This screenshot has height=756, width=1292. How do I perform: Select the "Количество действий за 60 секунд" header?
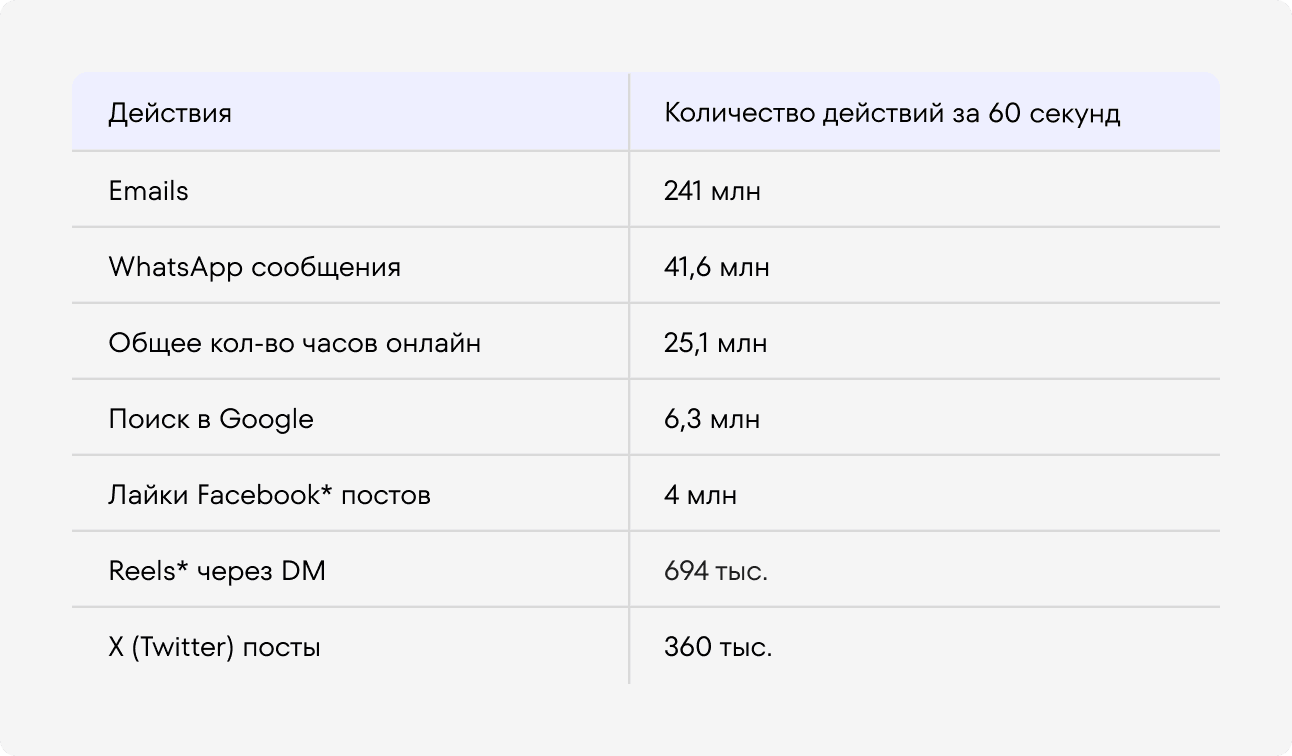892,114
